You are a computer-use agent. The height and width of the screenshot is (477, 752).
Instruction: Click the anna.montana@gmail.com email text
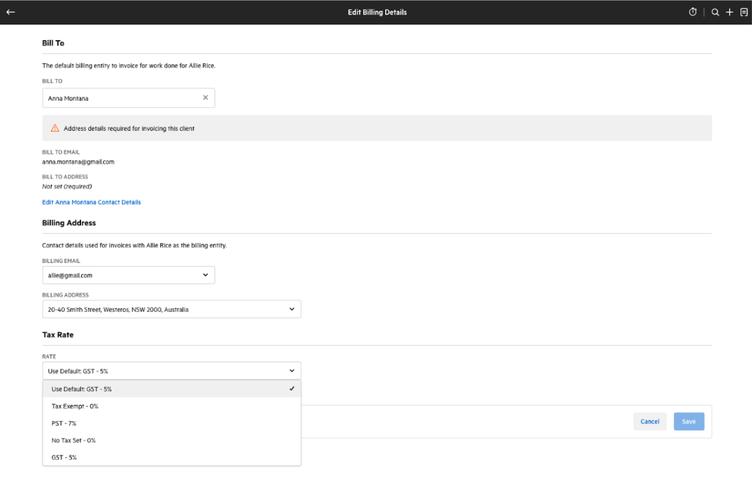pos(78,162)
